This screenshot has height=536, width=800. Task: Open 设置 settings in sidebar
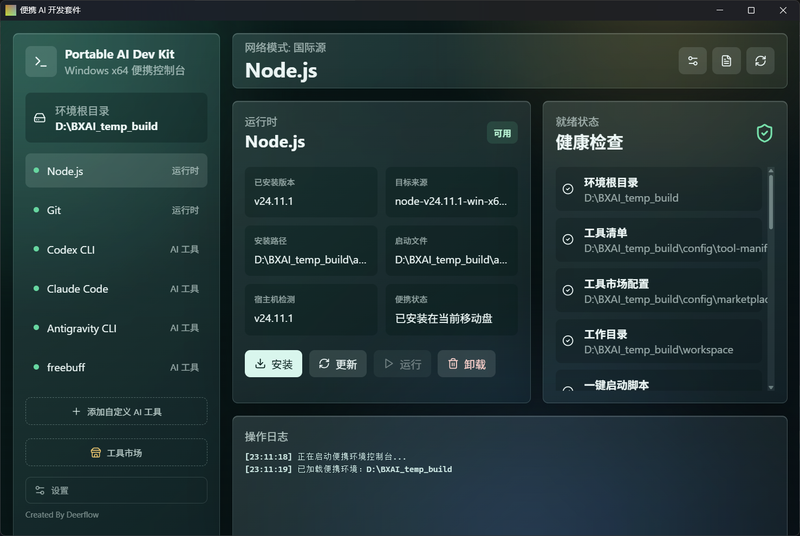[116, 491]
